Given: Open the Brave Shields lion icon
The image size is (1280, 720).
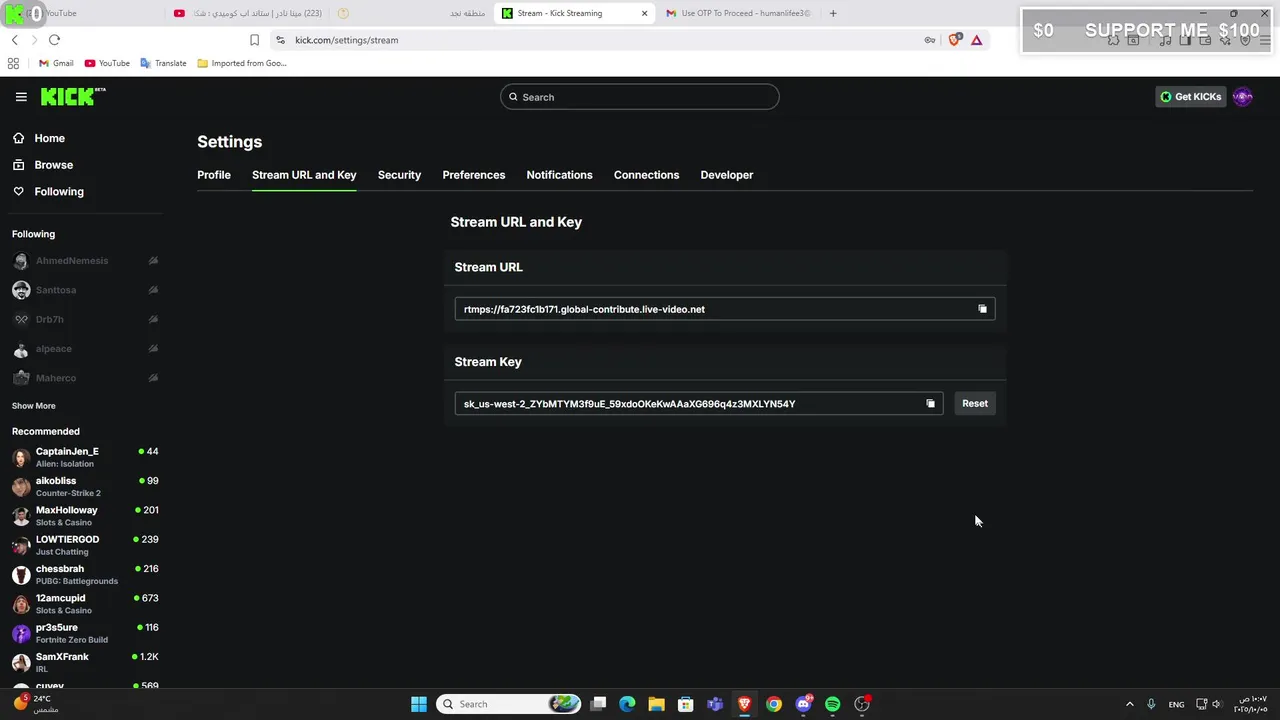Looking at the screenshot, I should point(954,40).
